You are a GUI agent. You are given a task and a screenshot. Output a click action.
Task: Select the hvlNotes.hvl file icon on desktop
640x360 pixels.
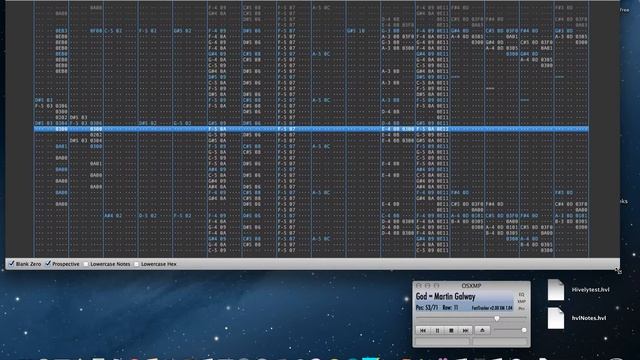pos(556,318)
